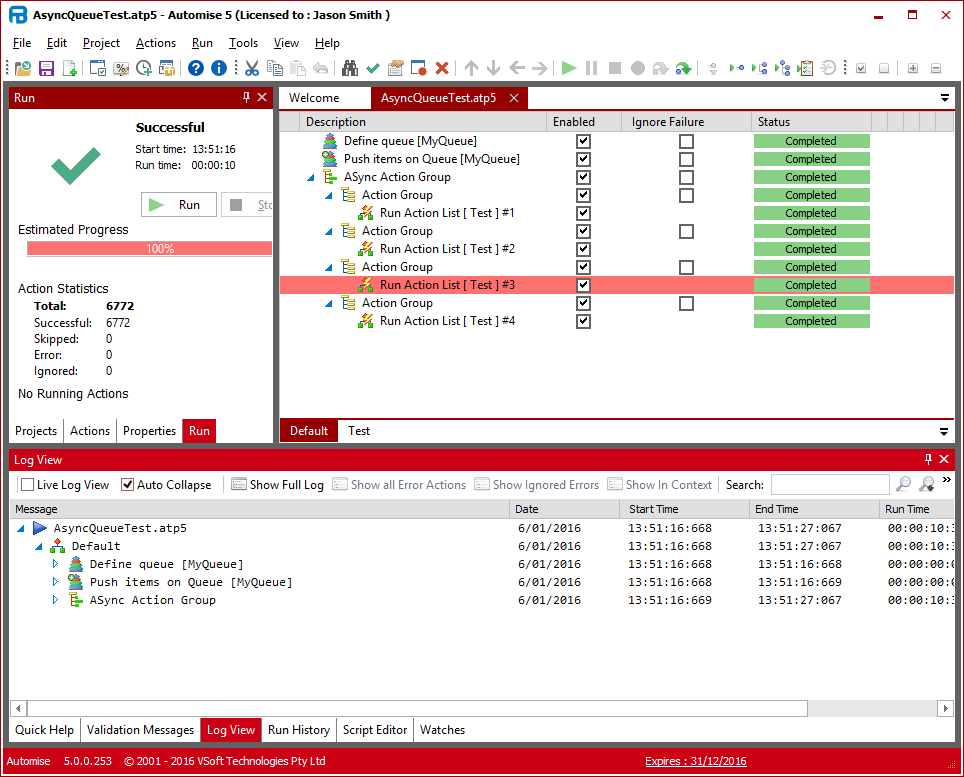The width and height of the screenshot is (964, 777).
Task: Click the Run button in Run panel
Action: tap(179, 205)
